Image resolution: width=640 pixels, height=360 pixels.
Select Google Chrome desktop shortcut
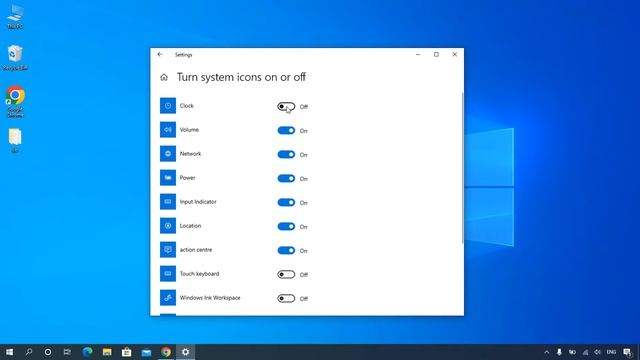click(15, 102)
